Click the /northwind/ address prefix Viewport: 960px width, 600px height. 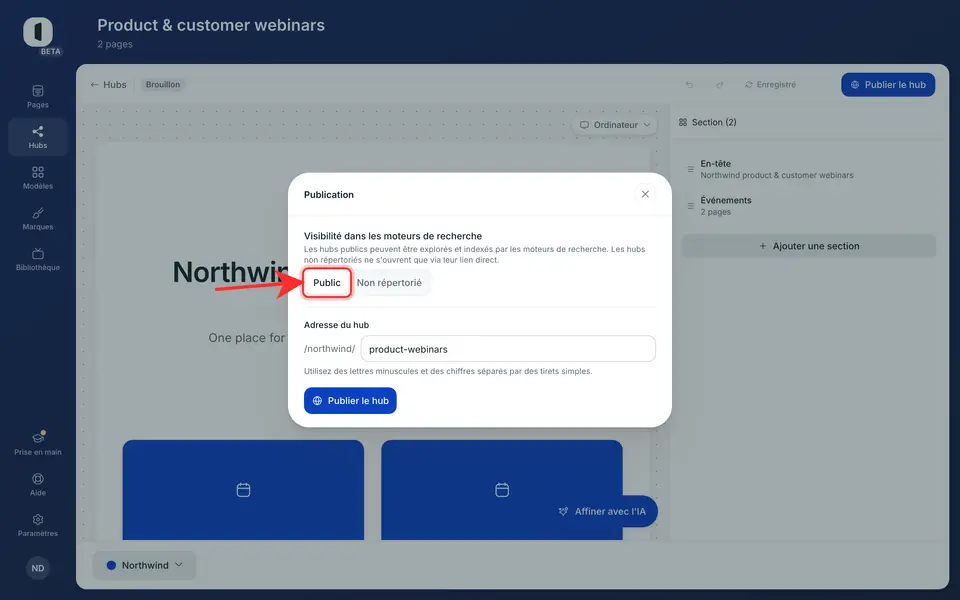329,348
